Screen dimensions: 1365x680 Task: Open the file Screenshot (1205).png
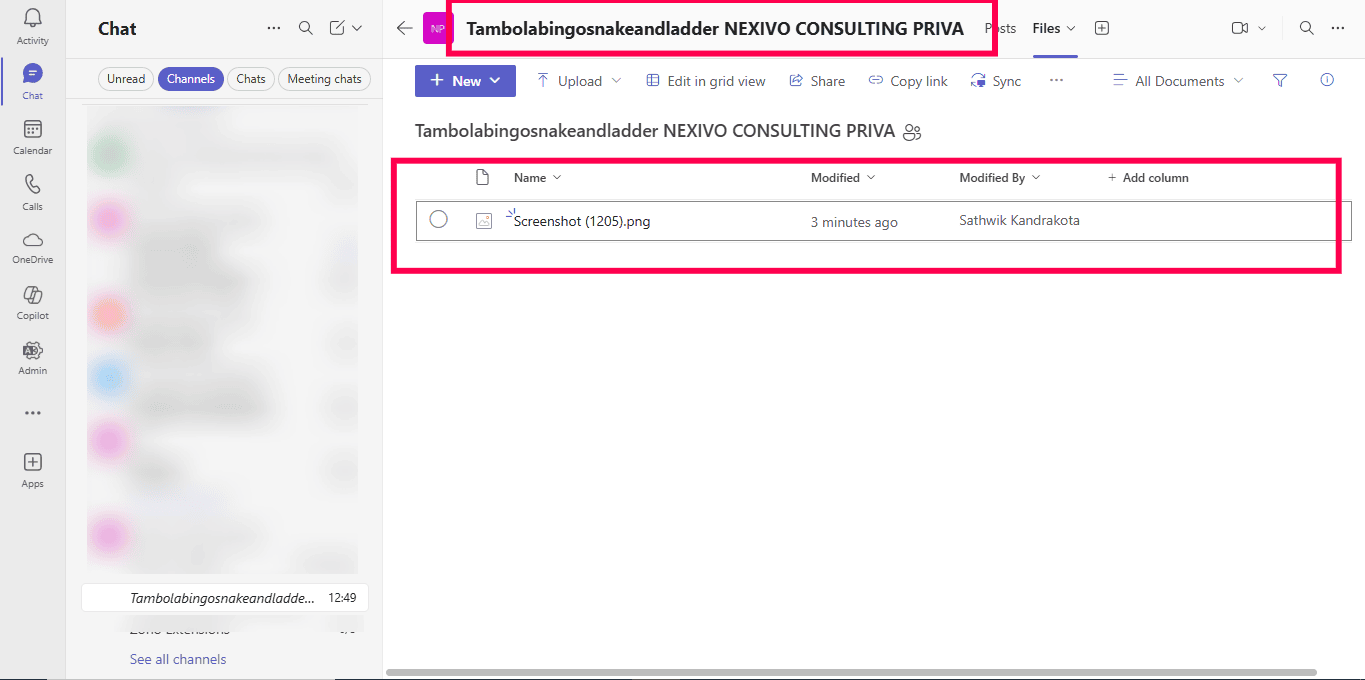582,221
